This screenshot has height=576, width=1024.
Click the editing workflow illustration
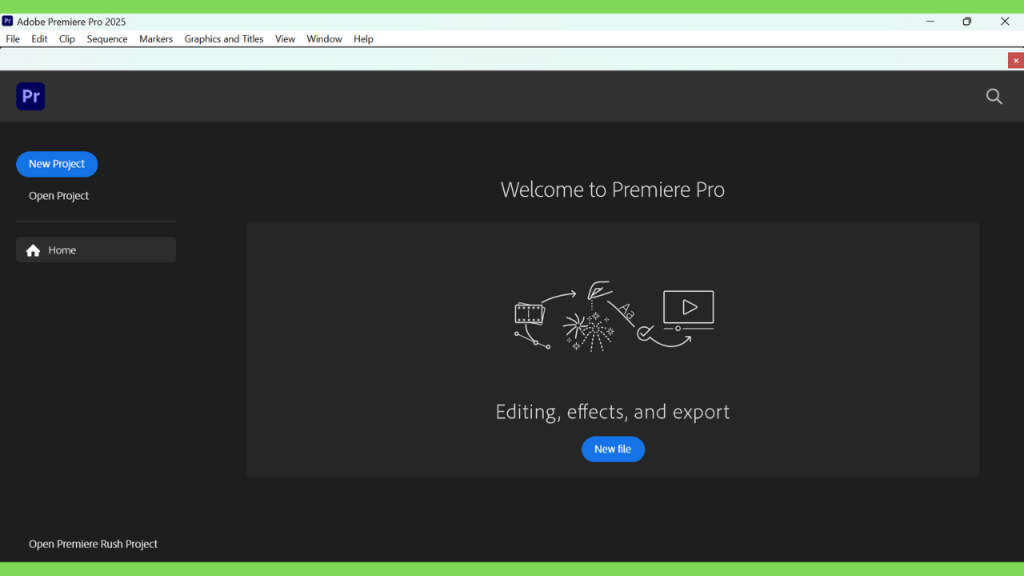coord(613,317)
